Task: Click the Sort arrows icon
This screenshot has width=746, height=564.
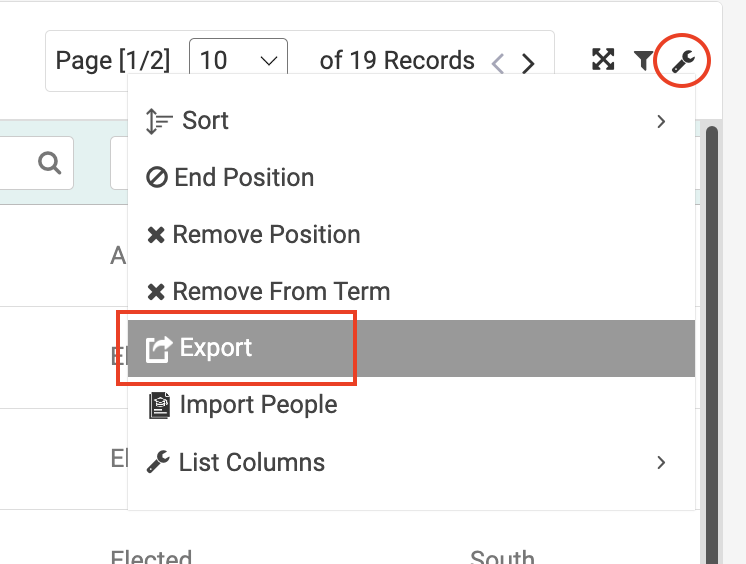Action: point(158,121)
